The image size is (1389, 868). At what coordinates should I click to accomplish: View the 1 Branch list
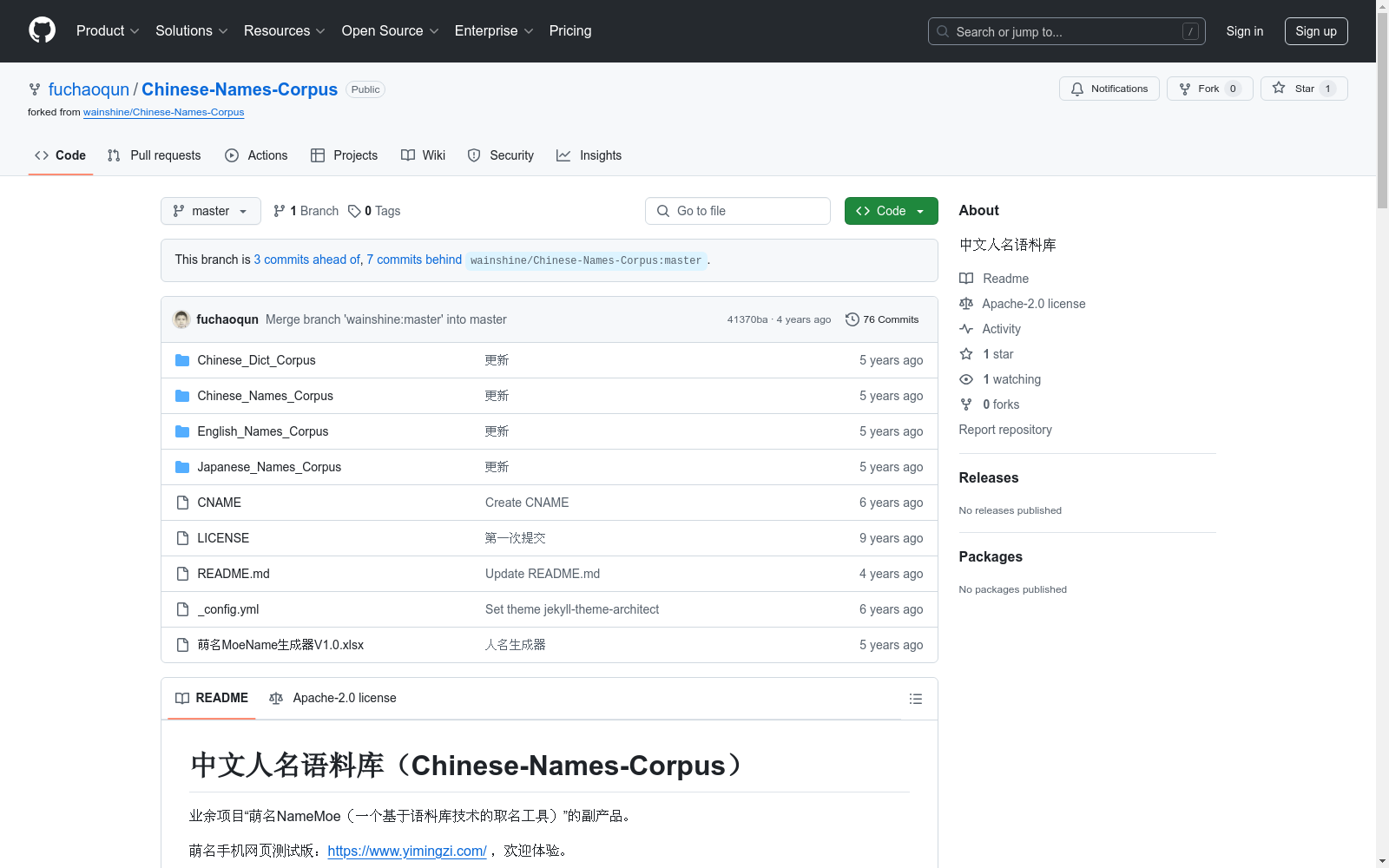[306, 211]
